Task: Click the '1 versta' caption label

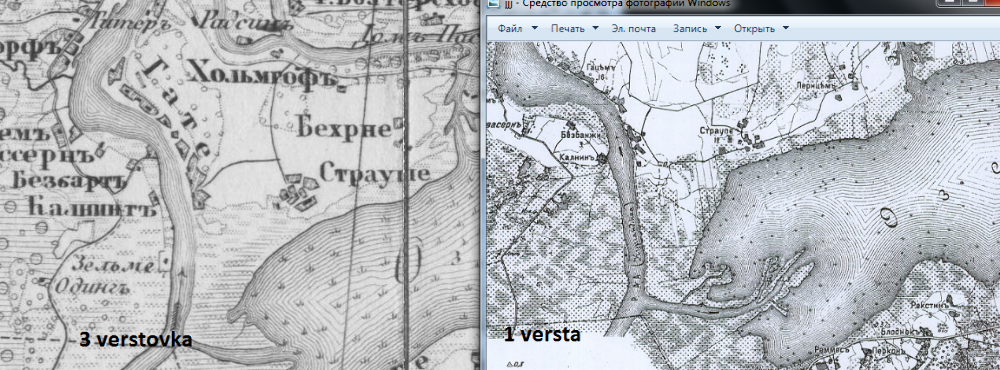Action: pos(542,334)
